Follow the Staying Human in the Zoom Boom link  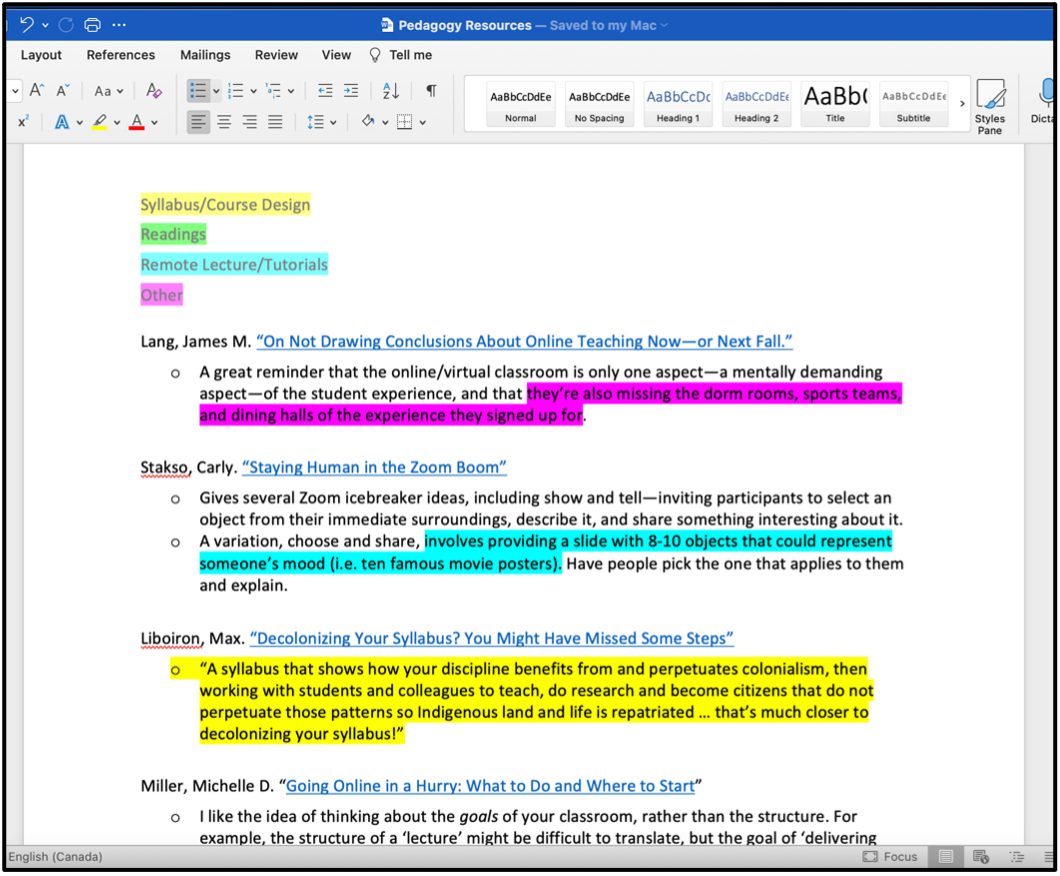tap(374, 467)
